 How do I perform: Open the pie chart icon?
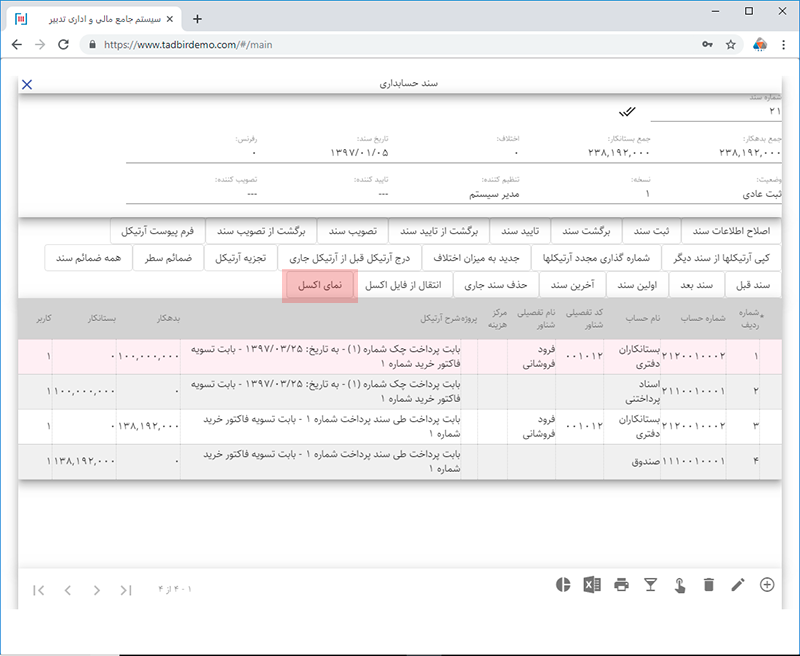point(562,586)
